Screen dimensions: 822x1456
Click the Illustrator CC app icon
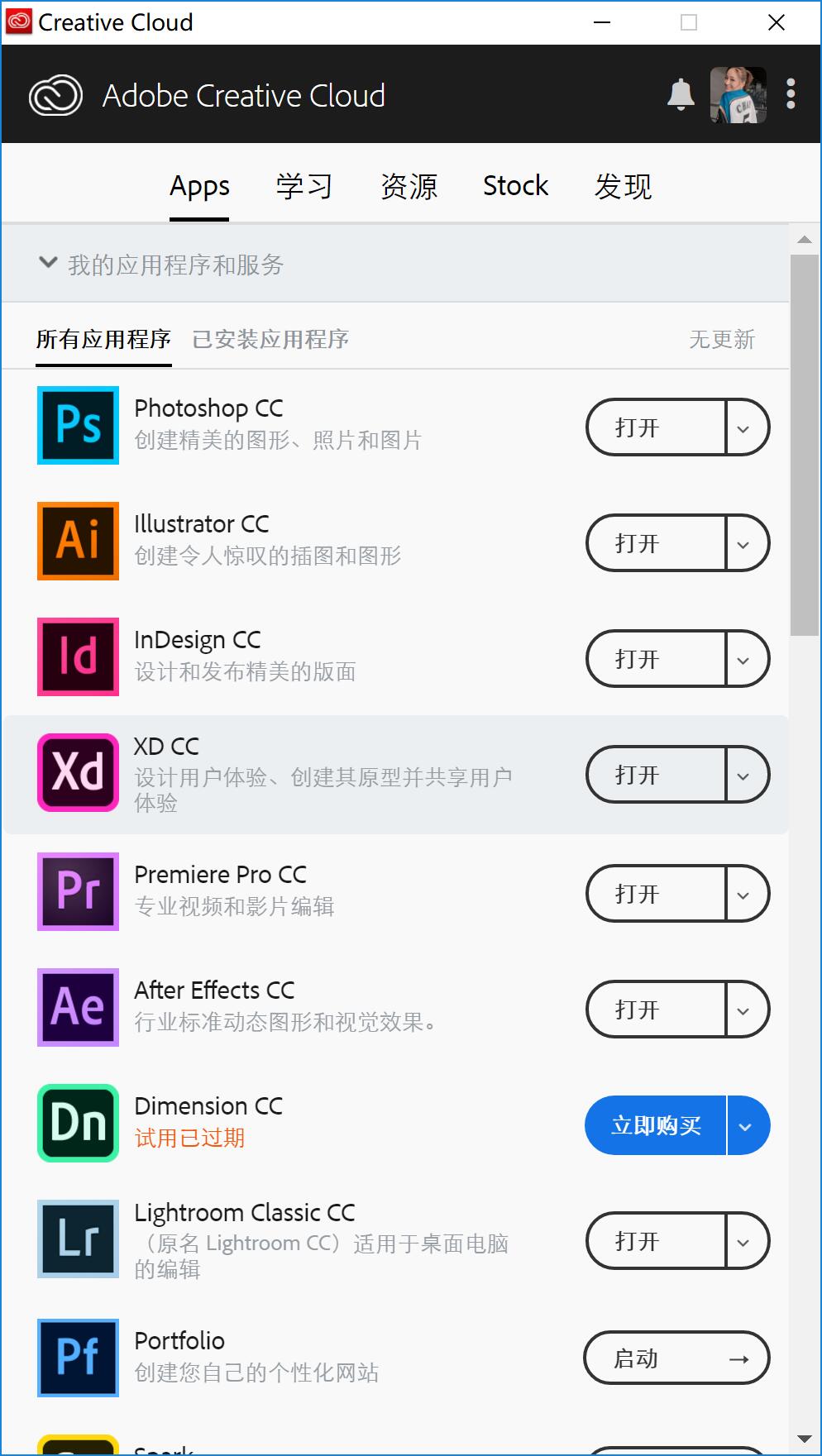[78, 541]
